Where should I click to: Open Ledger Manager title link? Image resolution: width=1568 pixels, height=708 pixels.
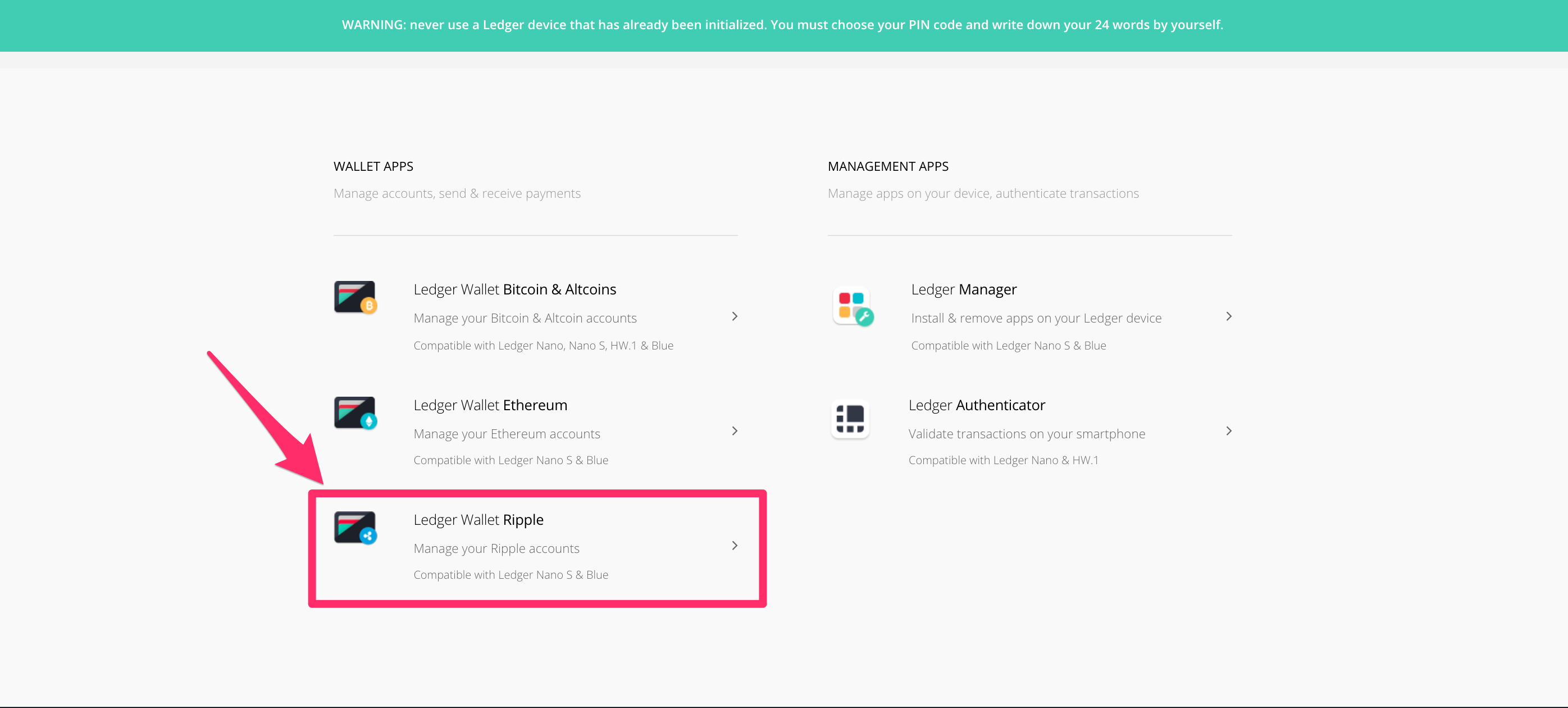pos(964,289)
